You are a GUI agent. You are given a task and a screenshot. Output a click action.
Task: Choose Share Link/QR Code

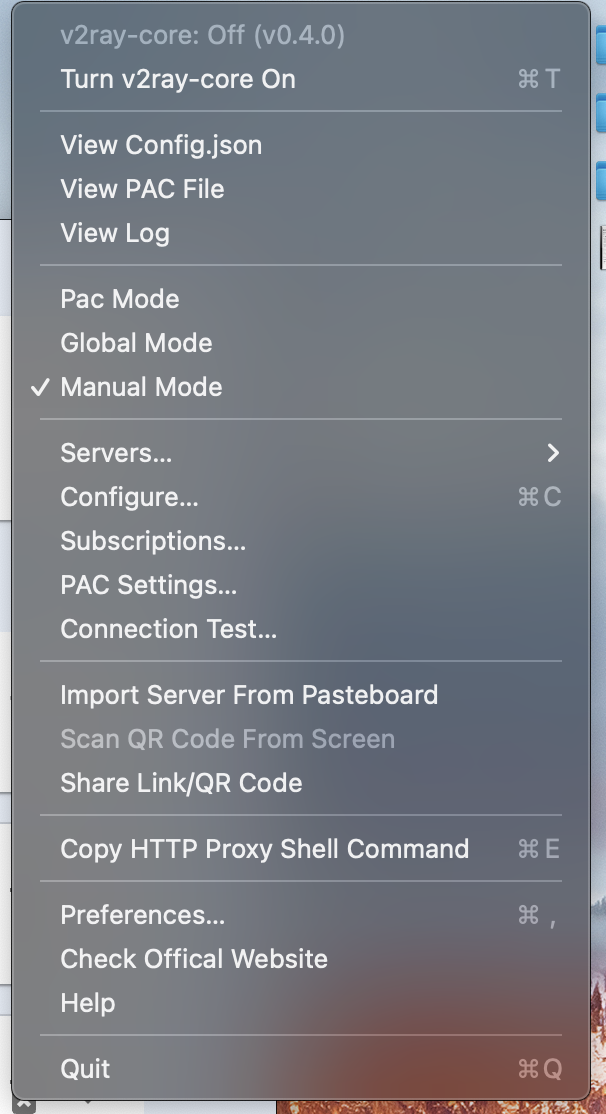point(181,783)
